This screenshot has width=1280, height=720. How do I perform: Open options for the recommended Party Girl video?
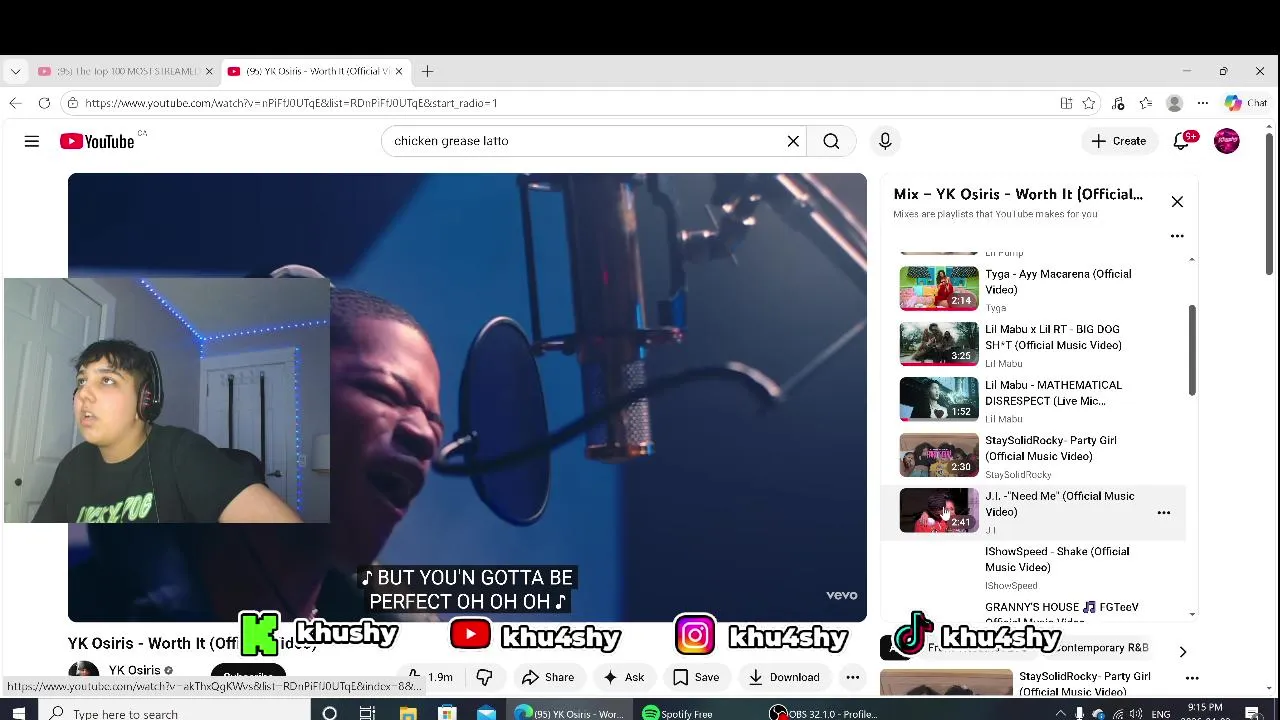[1192, 678]
